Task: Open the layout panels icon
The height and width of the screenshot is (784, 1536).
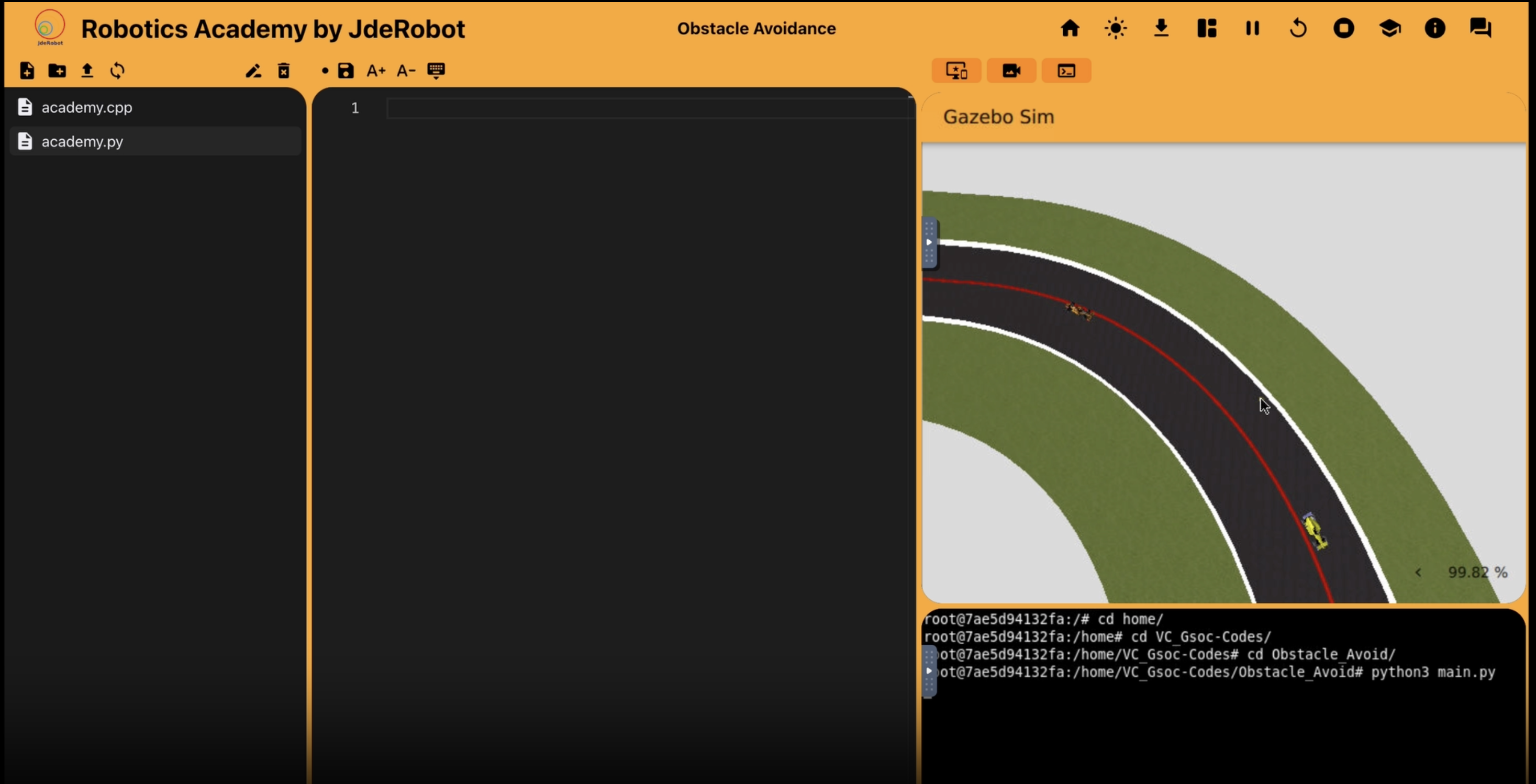Action: (x=1207, y=28)
